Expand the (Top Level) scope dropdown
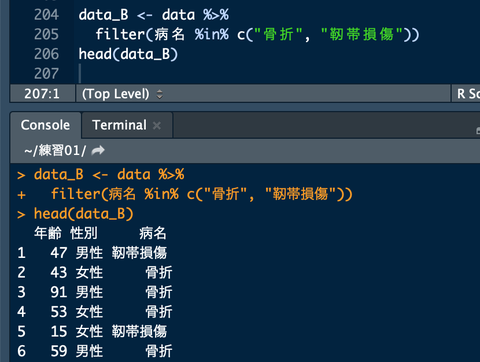480x362 pixels. pyautogui.click(x=122, y=94)
